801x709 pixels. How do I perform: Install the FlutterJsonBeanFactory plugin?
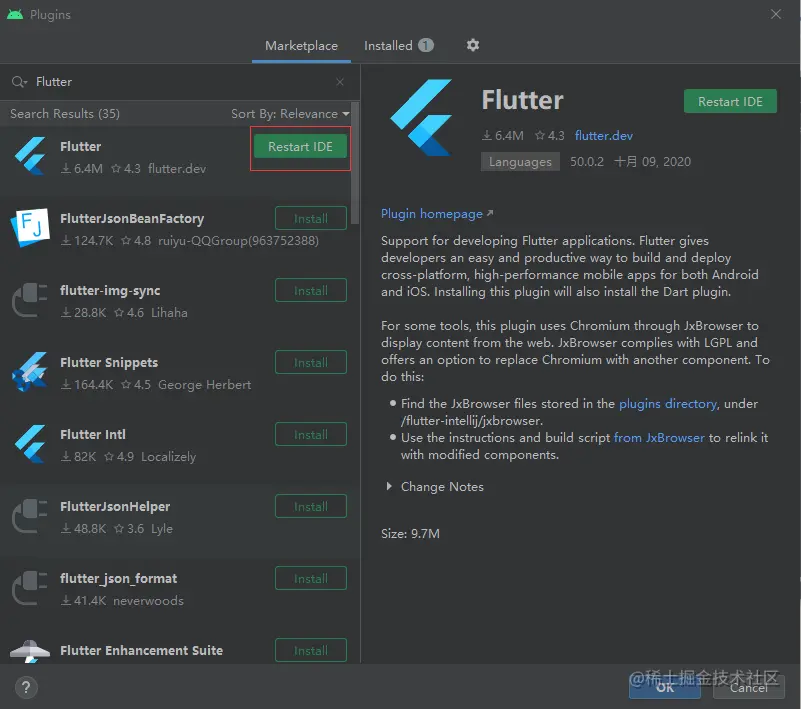coord(311,219)
